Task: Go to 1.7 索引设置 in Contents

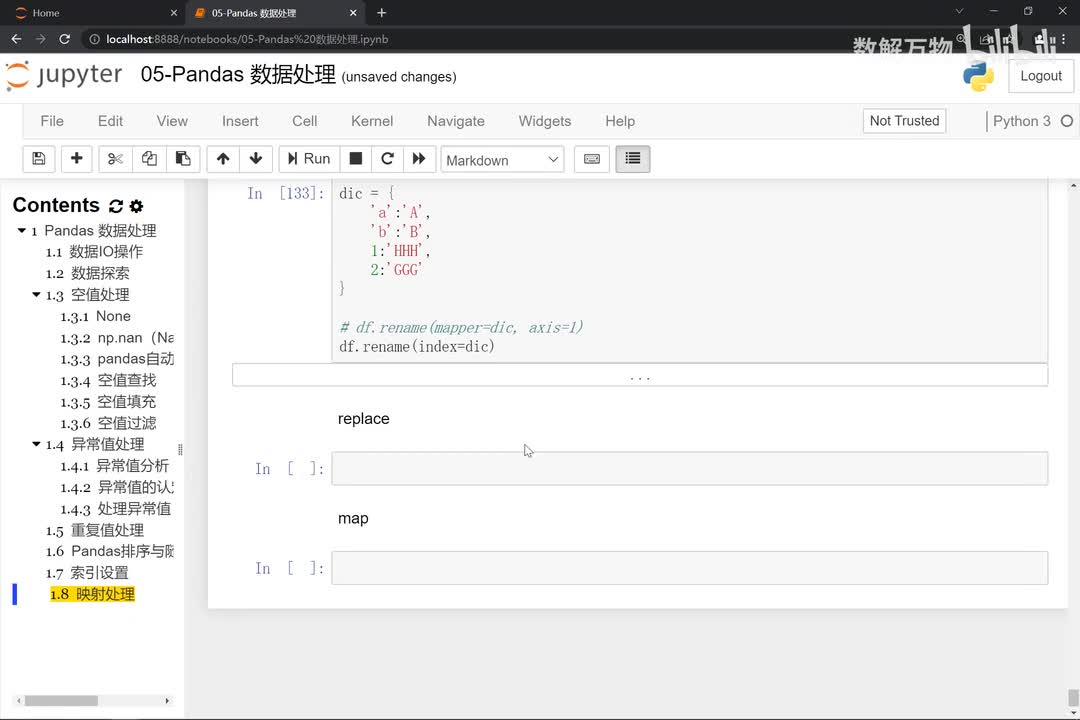Action: (87, 573)
